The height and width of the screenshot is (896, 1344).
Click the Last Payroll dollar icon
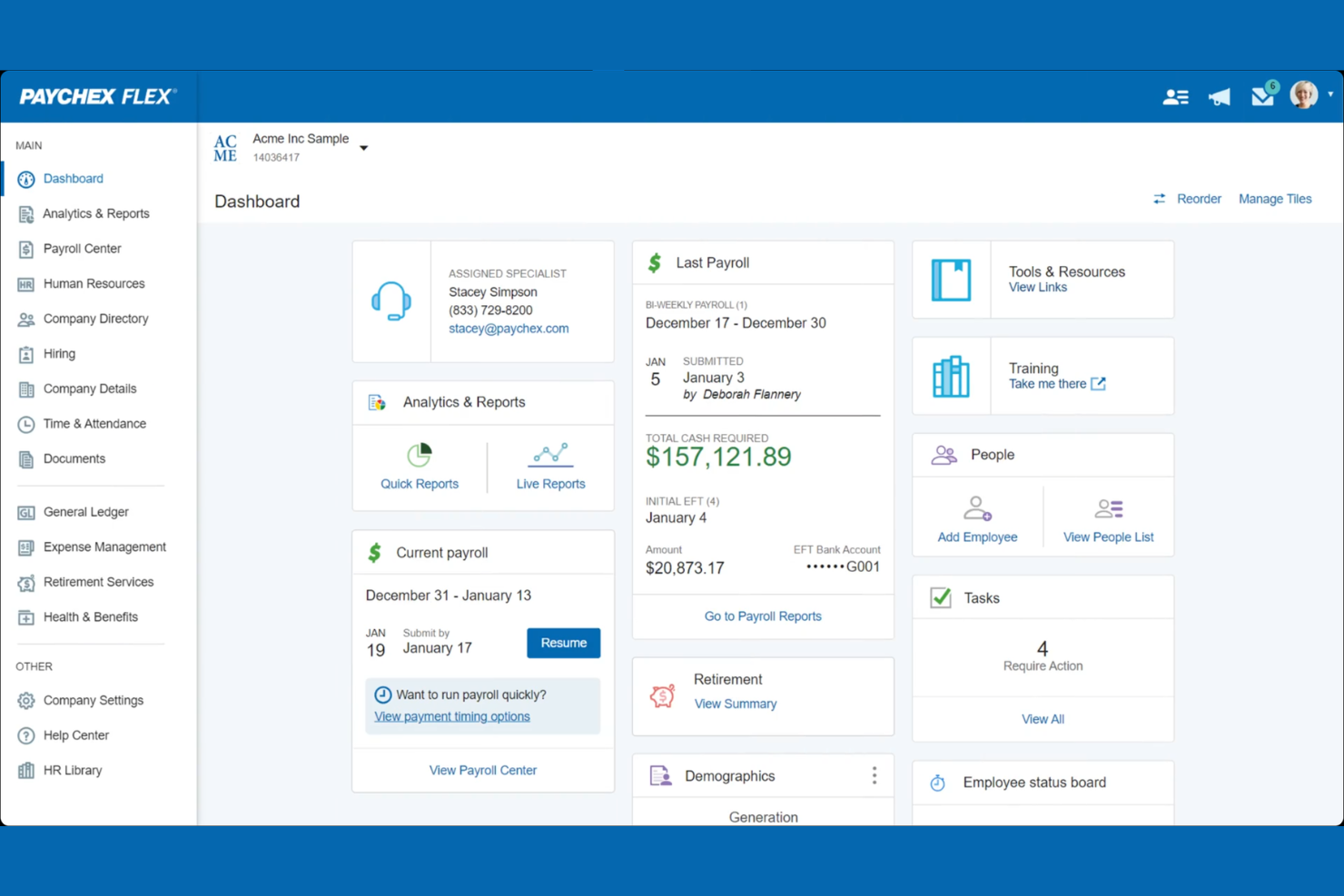pyautogui.click(x=655, y=263)
